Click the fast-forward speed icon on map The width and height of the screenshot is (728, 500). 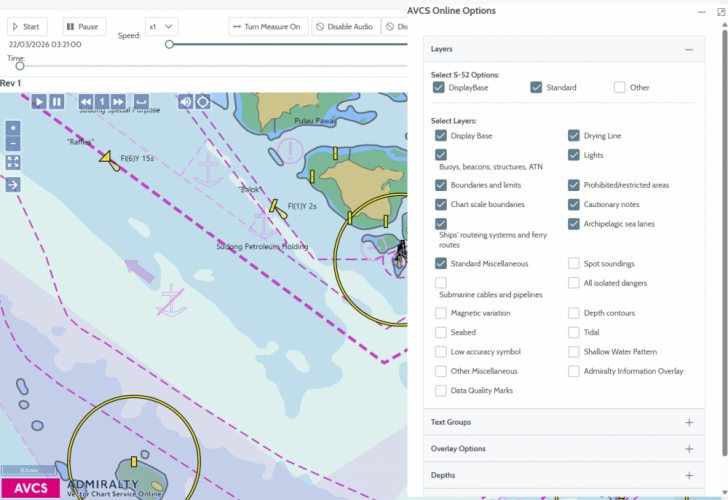(x=118, y=101)
